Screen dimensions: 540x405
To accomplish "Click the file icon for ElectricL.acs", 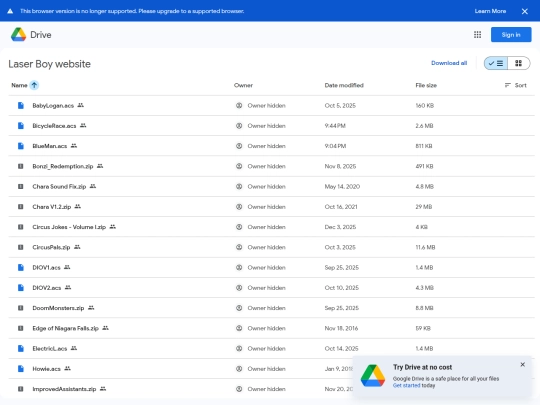I will 21,349.
